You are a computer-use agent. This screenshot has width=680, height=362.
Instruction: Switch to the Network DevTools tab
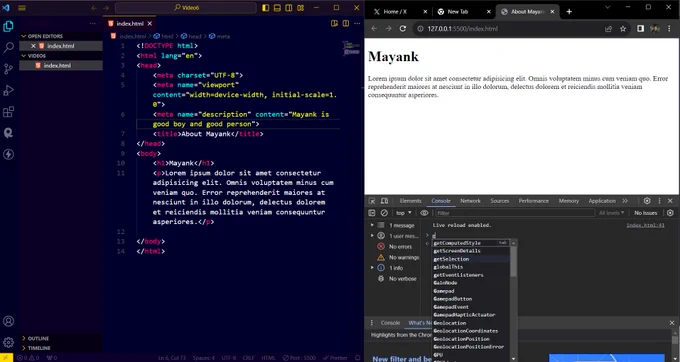[x=470, y=201]
